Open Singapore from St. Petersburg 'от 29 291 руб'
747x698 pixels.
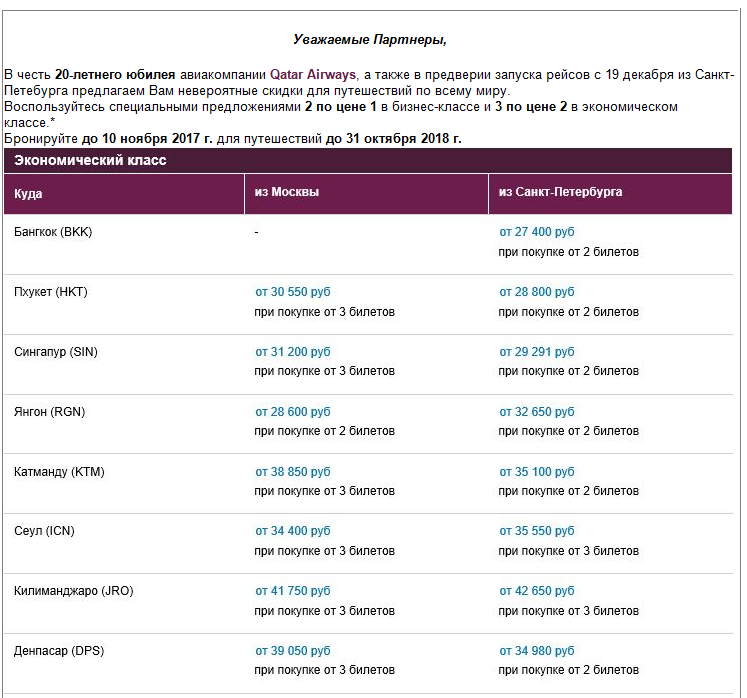(536, 352)
